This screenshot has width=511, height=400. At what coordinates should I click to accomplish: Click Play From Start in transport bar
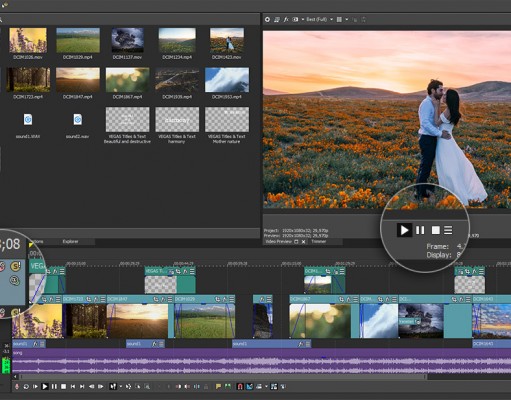coord(35,386)
